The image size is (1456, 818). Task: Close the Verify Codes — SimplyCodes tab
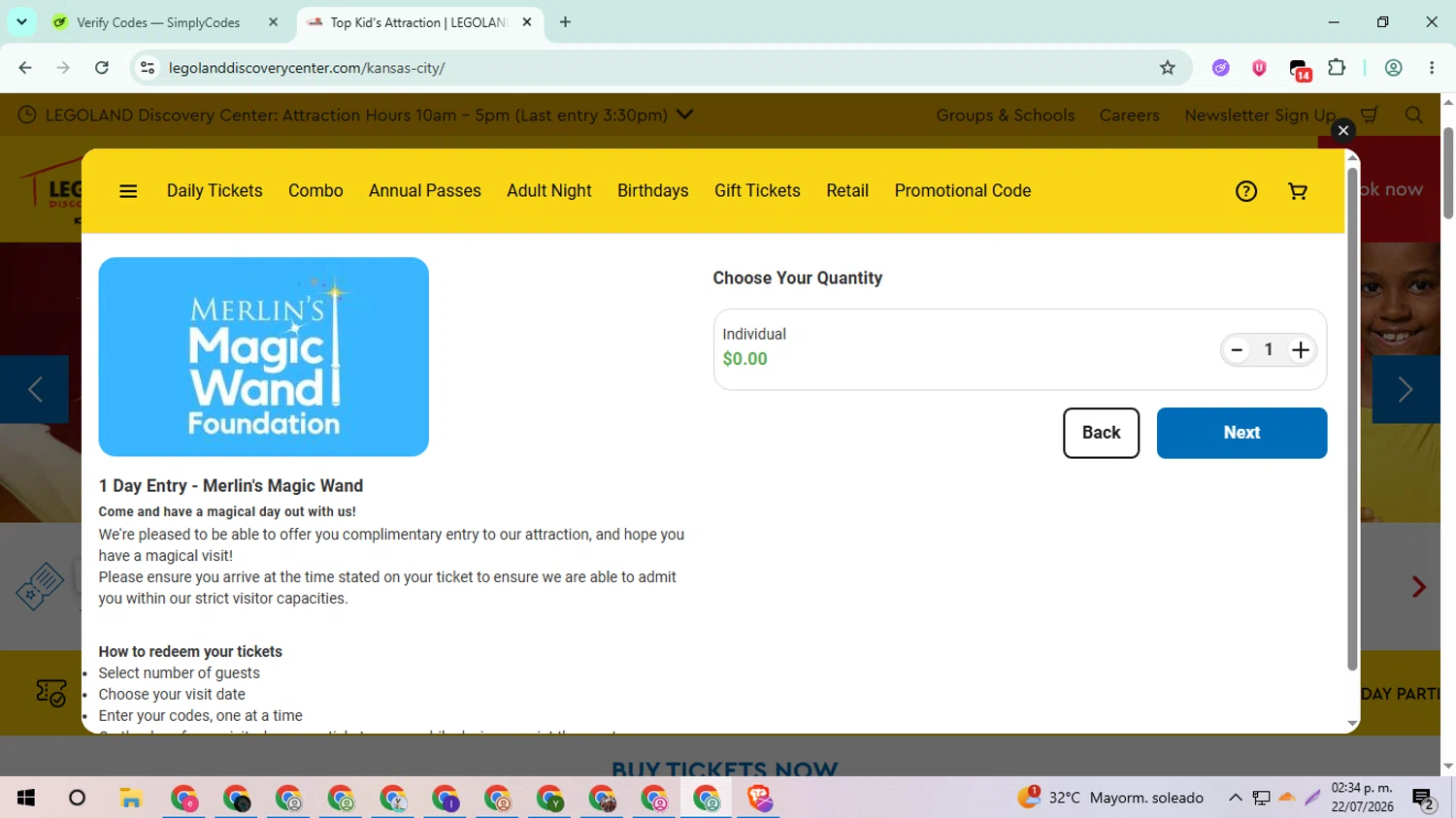tap(273, 22)
